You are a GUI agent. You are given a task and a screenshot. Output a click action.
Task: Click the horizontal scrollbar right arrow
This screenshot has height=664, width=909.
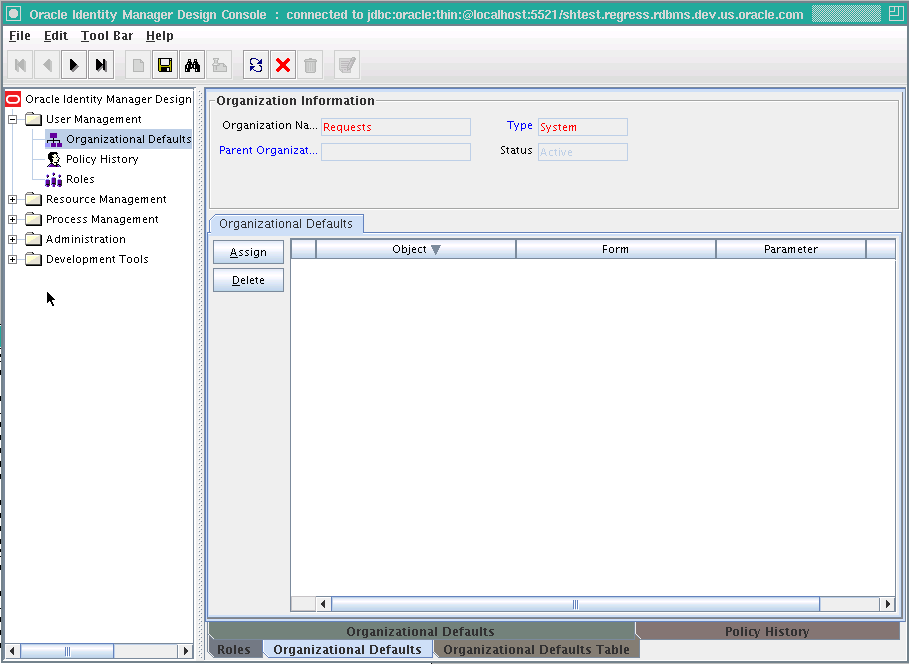tap(888, 604)
